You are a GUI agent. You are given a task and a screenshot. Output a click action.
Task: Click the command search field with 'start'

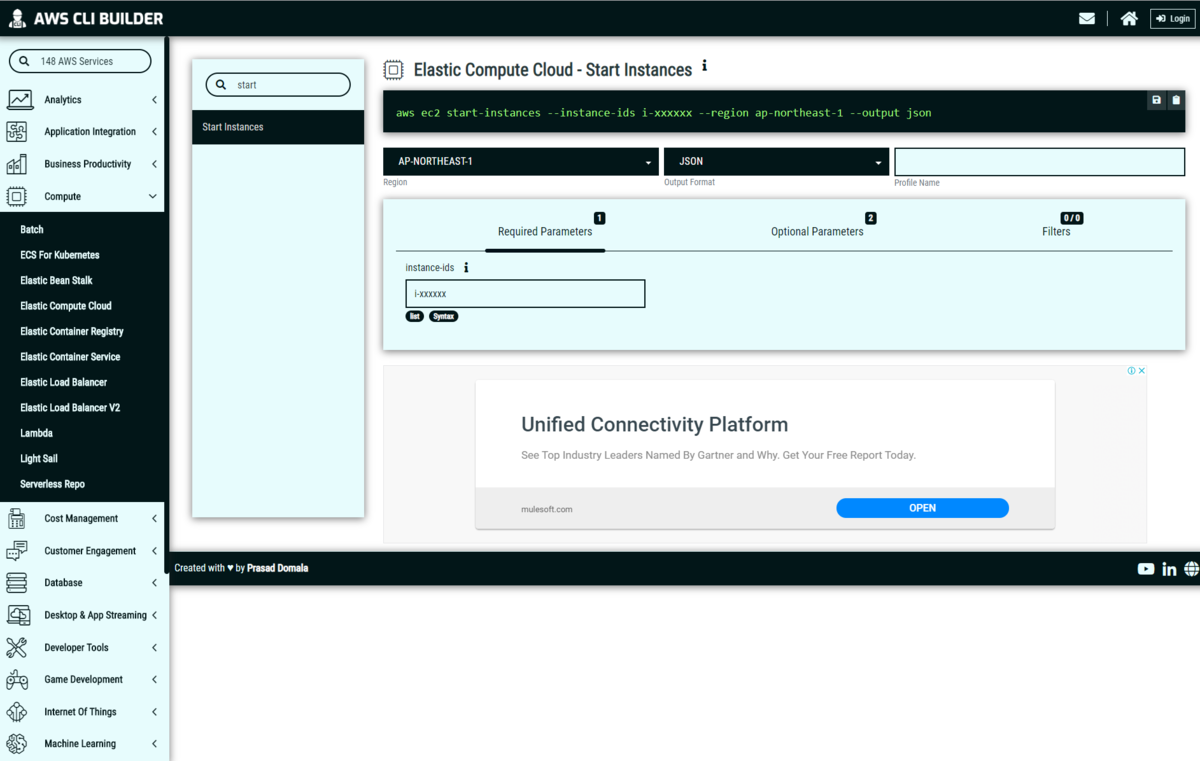[x=278, y=85]
